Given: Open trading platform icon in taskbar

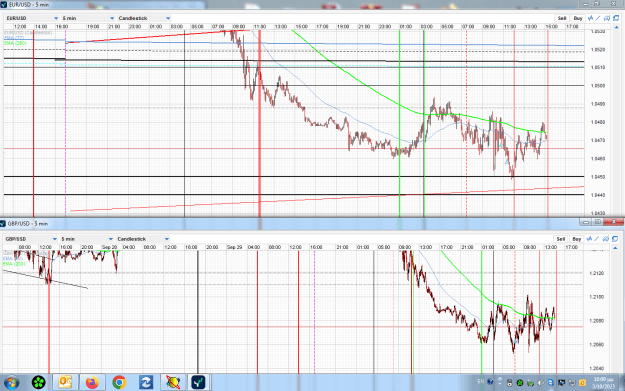Looking at the screenshot, I should coord(199,383).
